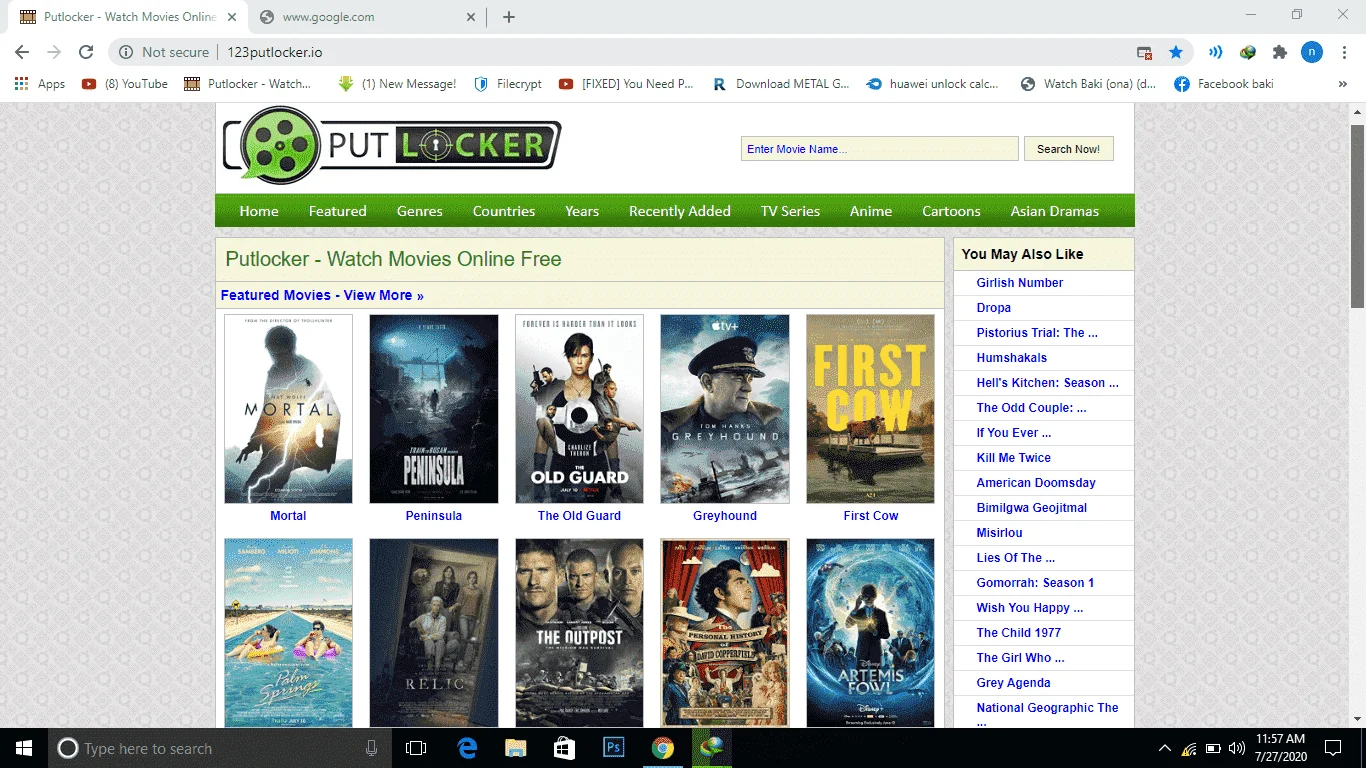Click the Enter Movie Name field
Viewport: 1366px width, 768px height.
point(880,149)
